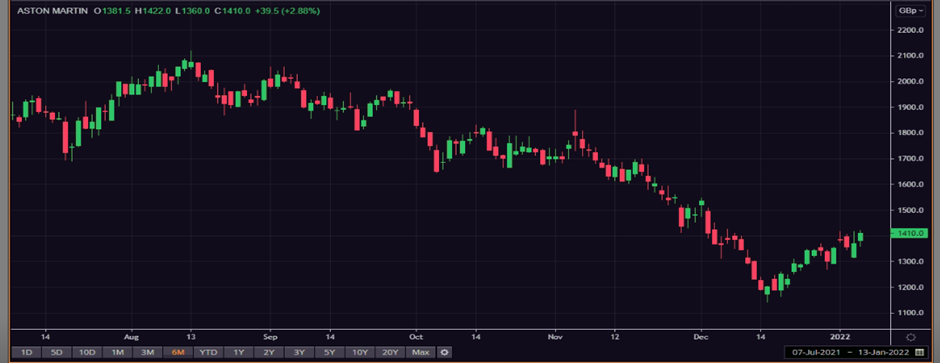Select the 3M time range
940x363 pixels.
(147, 352)
